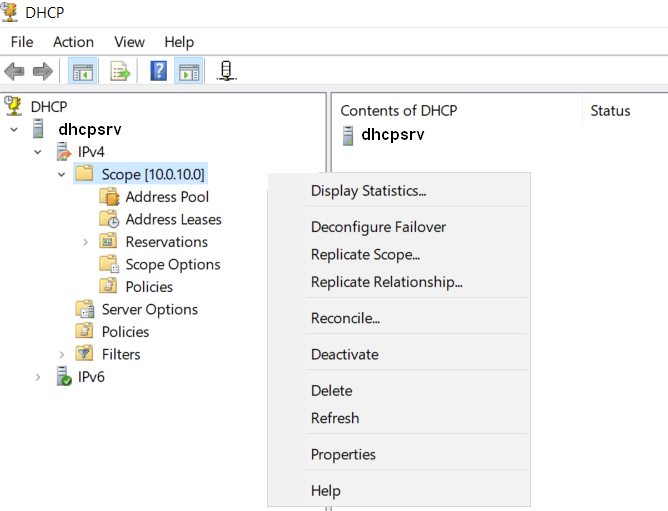Click the DHCP title bar app icon
The image size is (668, 511).
point(10,12)
